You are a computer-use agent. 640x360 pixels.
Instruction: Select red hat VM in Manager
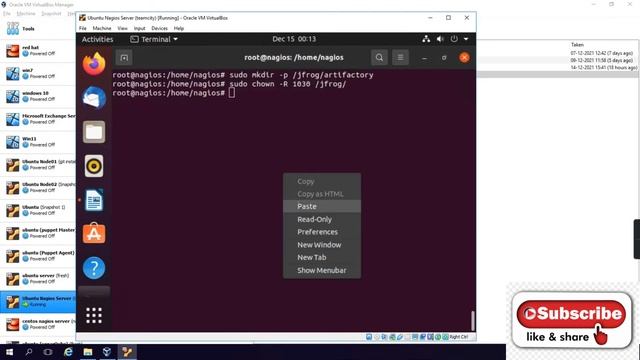point(38,51)
